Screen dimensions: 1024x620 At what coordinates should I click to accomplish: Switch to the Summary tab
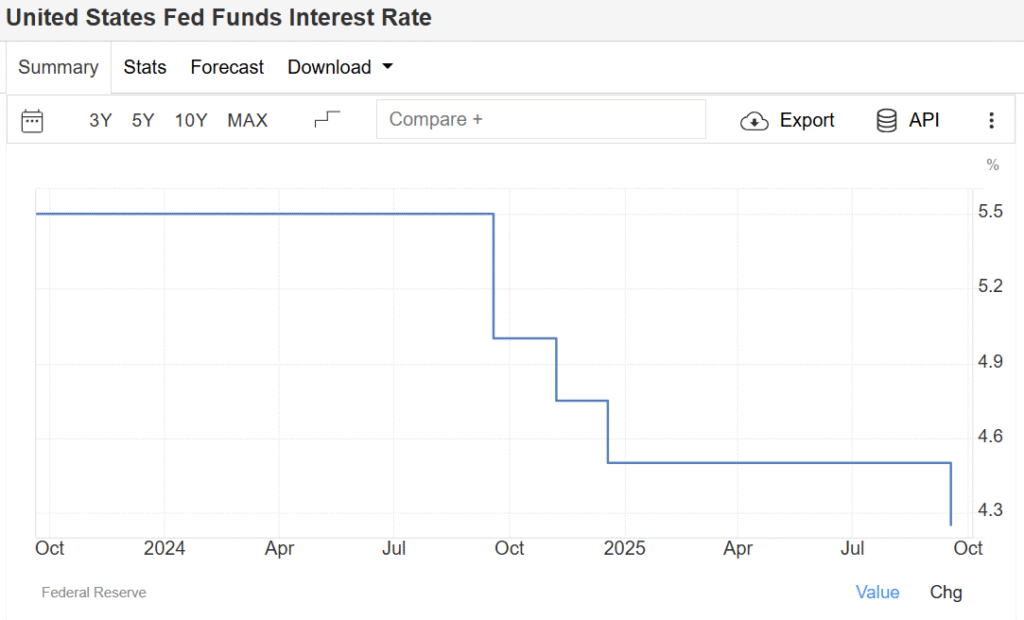pyautogui.click(x=58, y=68)
